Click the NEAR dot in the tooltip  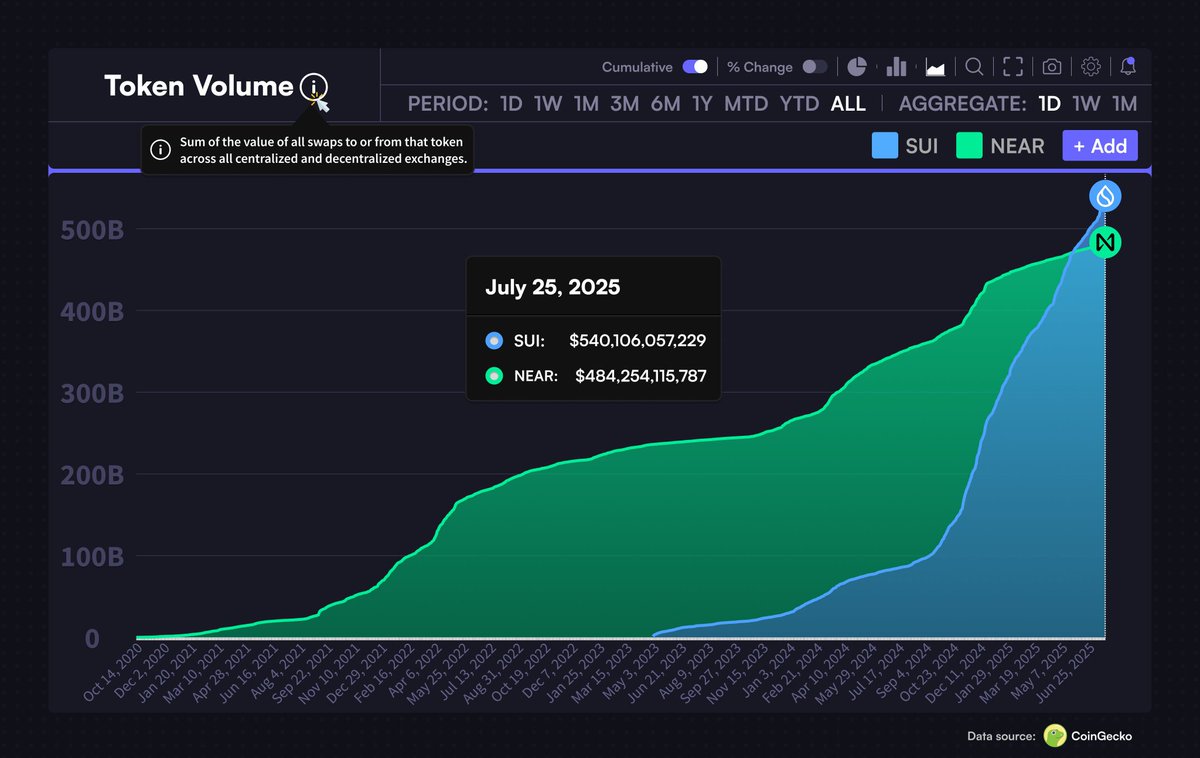click(x=494, y=376)
